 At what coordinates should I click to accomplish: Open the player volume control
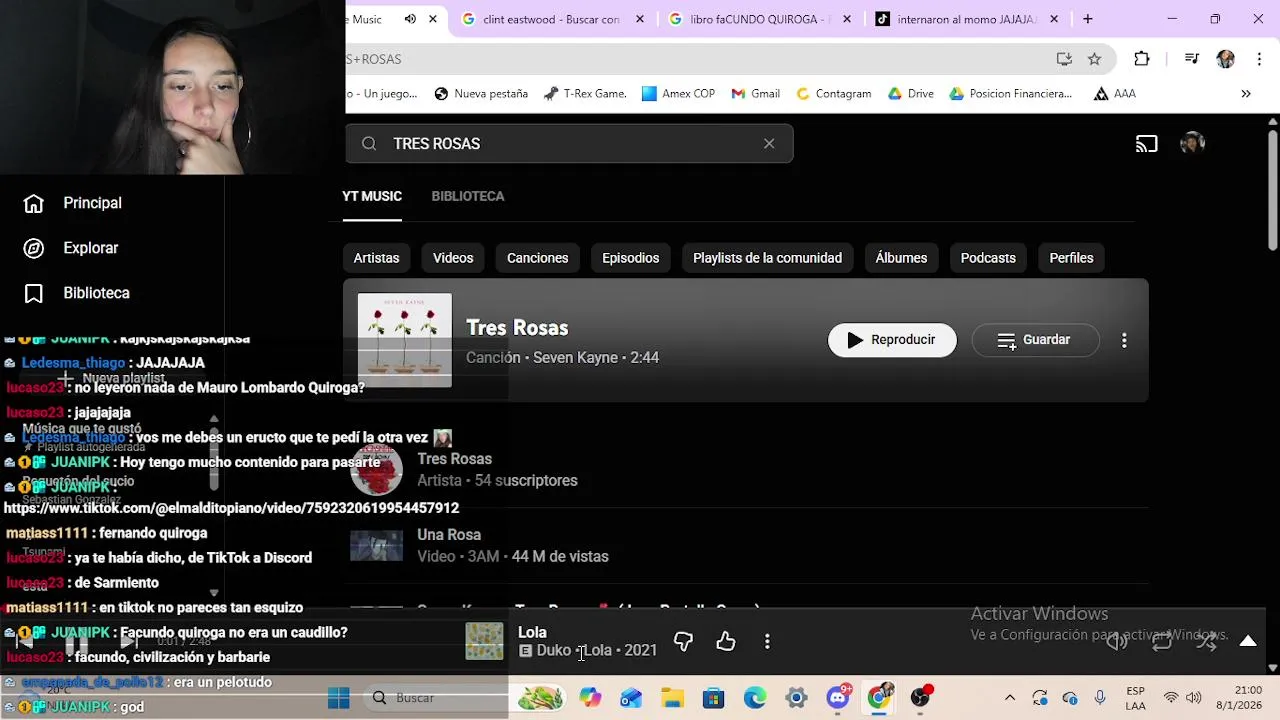1117,642
